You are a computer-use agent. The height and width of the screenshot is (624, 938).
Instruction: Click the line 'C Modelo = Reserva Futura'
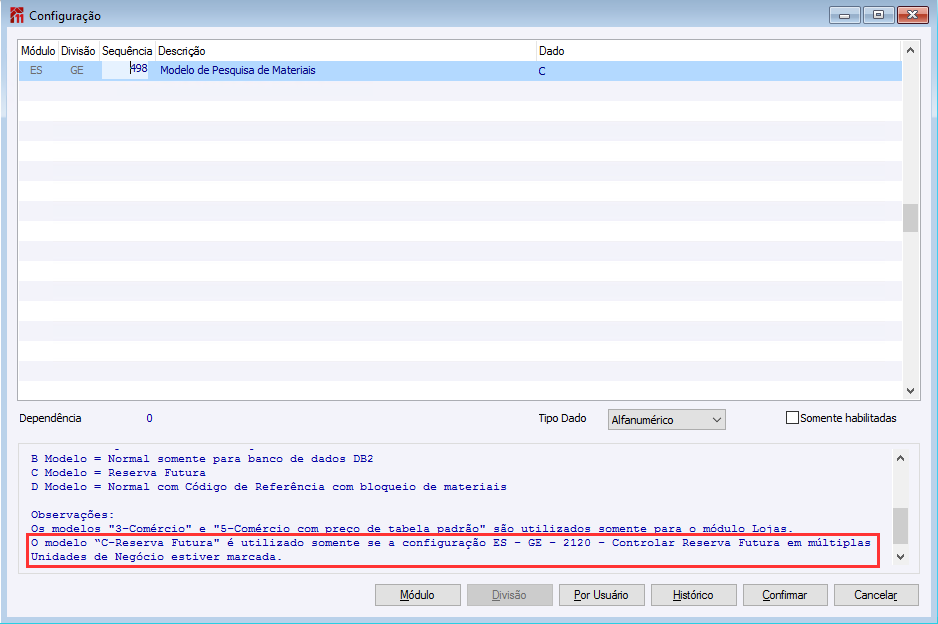click(118, 473)
